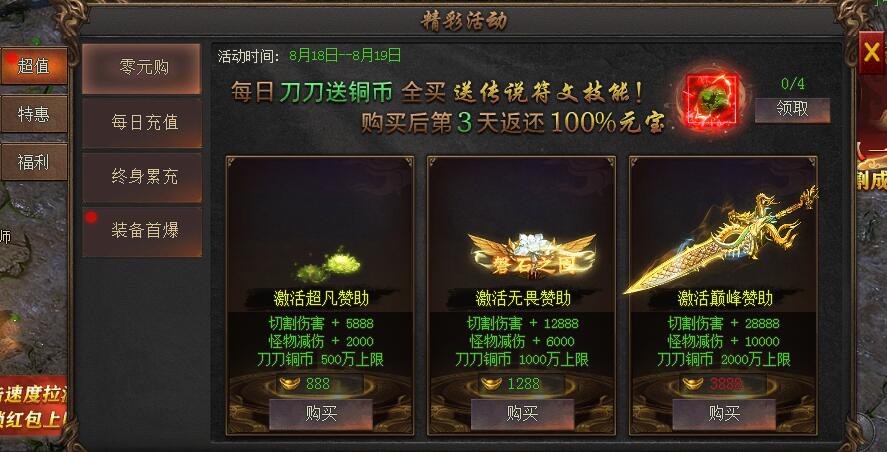Buy the 激活巅峰赞助 package
Screen dimensions: 887x452
724,414
